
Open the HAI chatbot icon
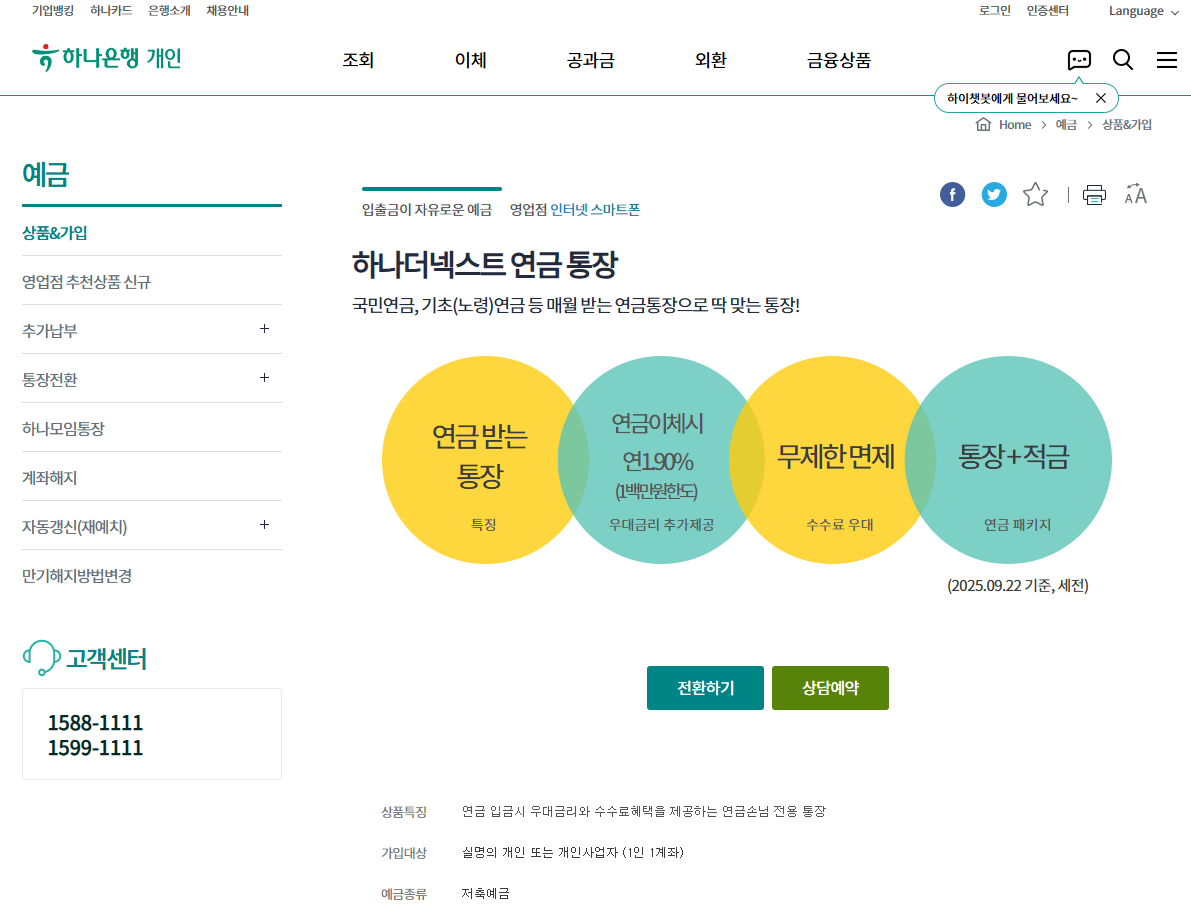click(1079, 59)
